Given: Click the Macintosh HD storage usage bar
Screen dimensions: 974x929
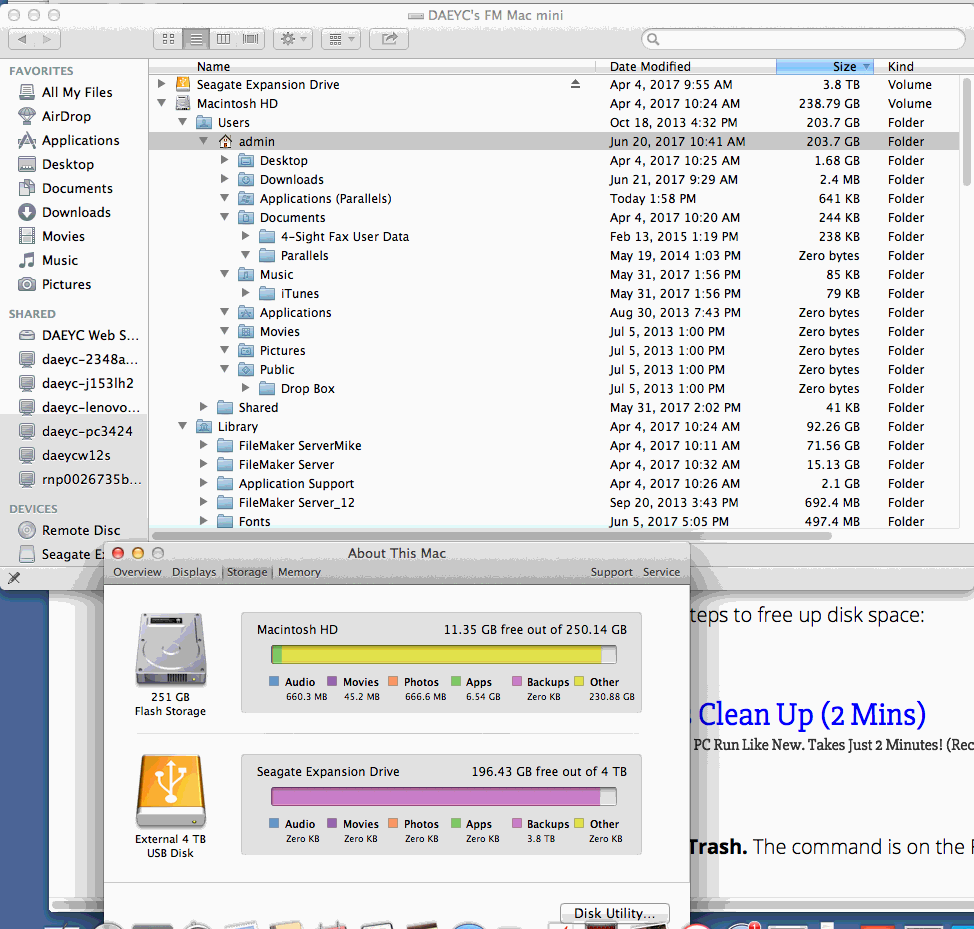Looking at the screenshot, I should tap(444, 655).
